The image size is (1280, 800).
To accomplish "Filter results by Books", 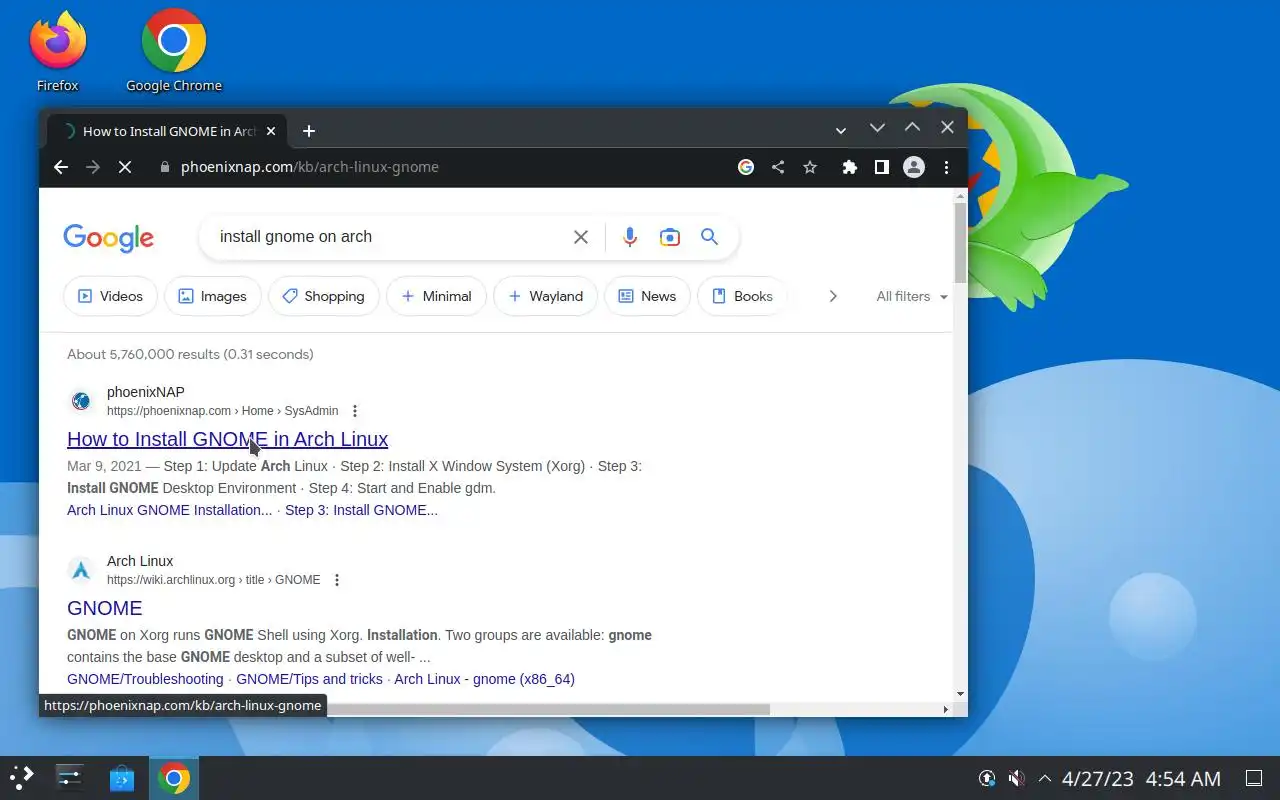I will [x=742, y=296].
